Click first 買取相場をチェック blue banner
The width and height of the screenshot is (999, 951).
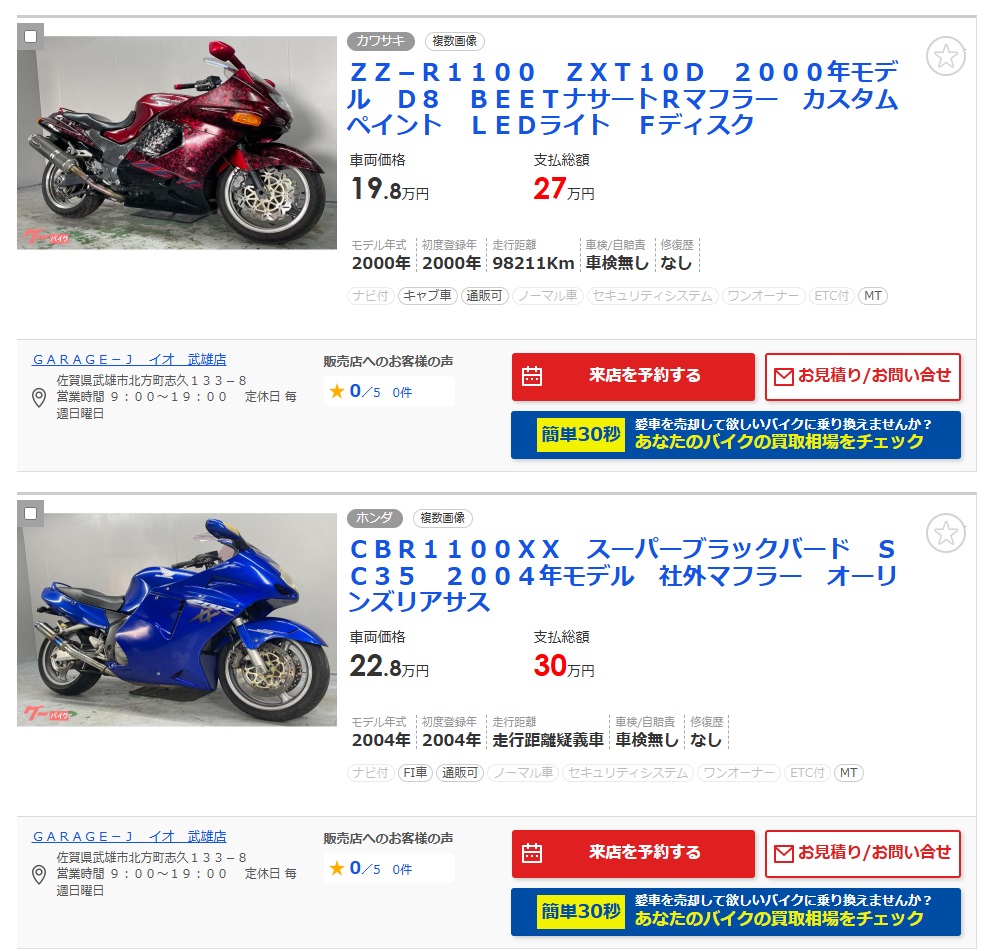[735, 435]
